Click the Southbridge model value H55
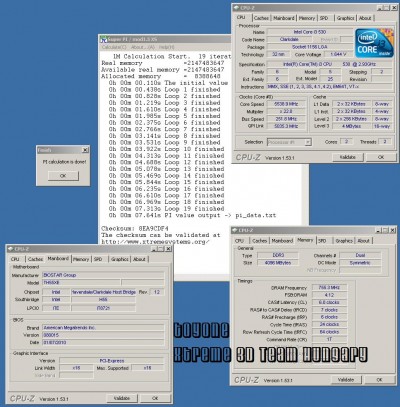Image resolution: width=400 pixels, height=407 pixels. pyautogui.click(x=103, y=300)
